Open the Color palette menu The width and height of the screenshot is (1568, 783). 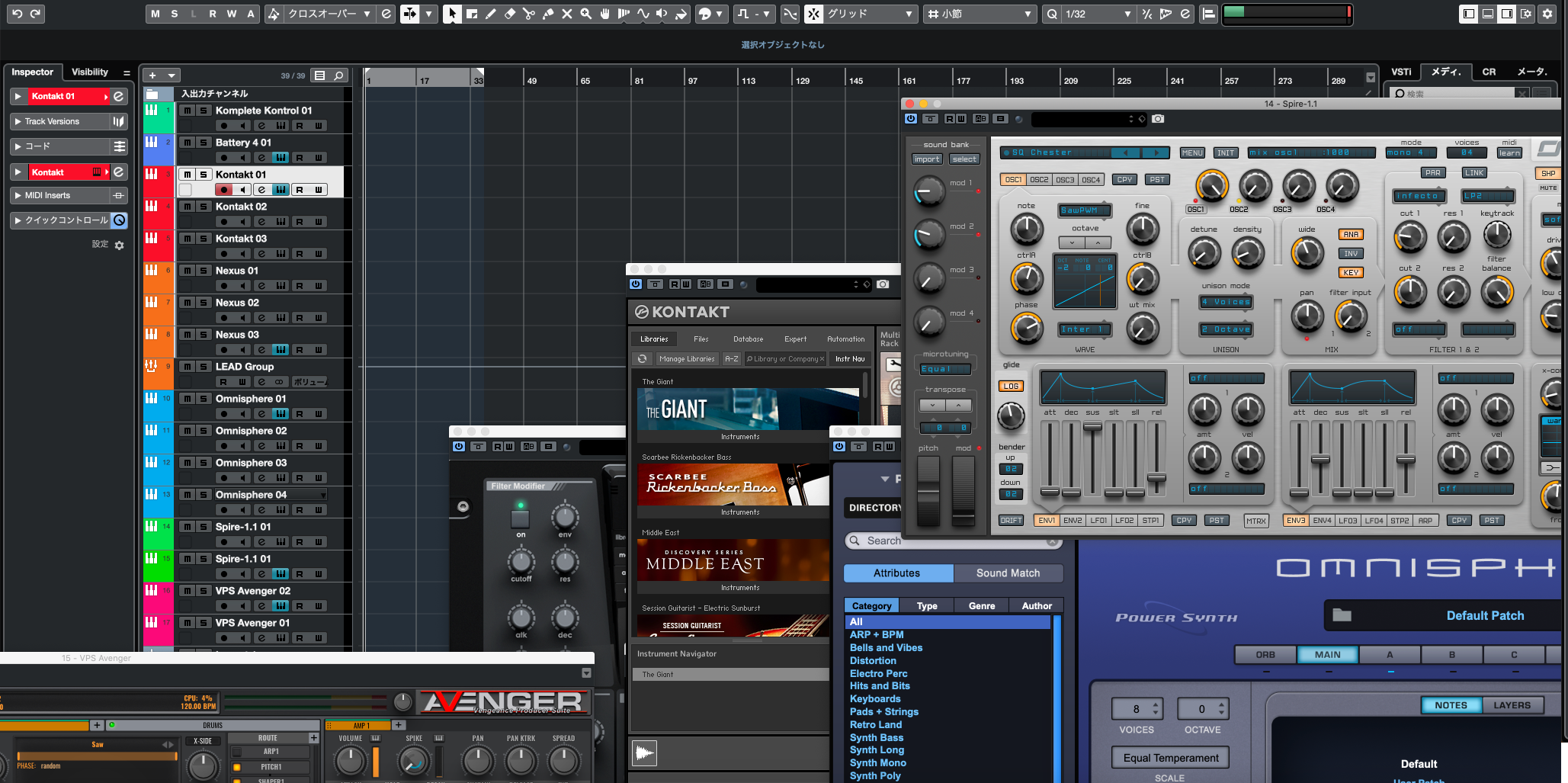(712, 14)
